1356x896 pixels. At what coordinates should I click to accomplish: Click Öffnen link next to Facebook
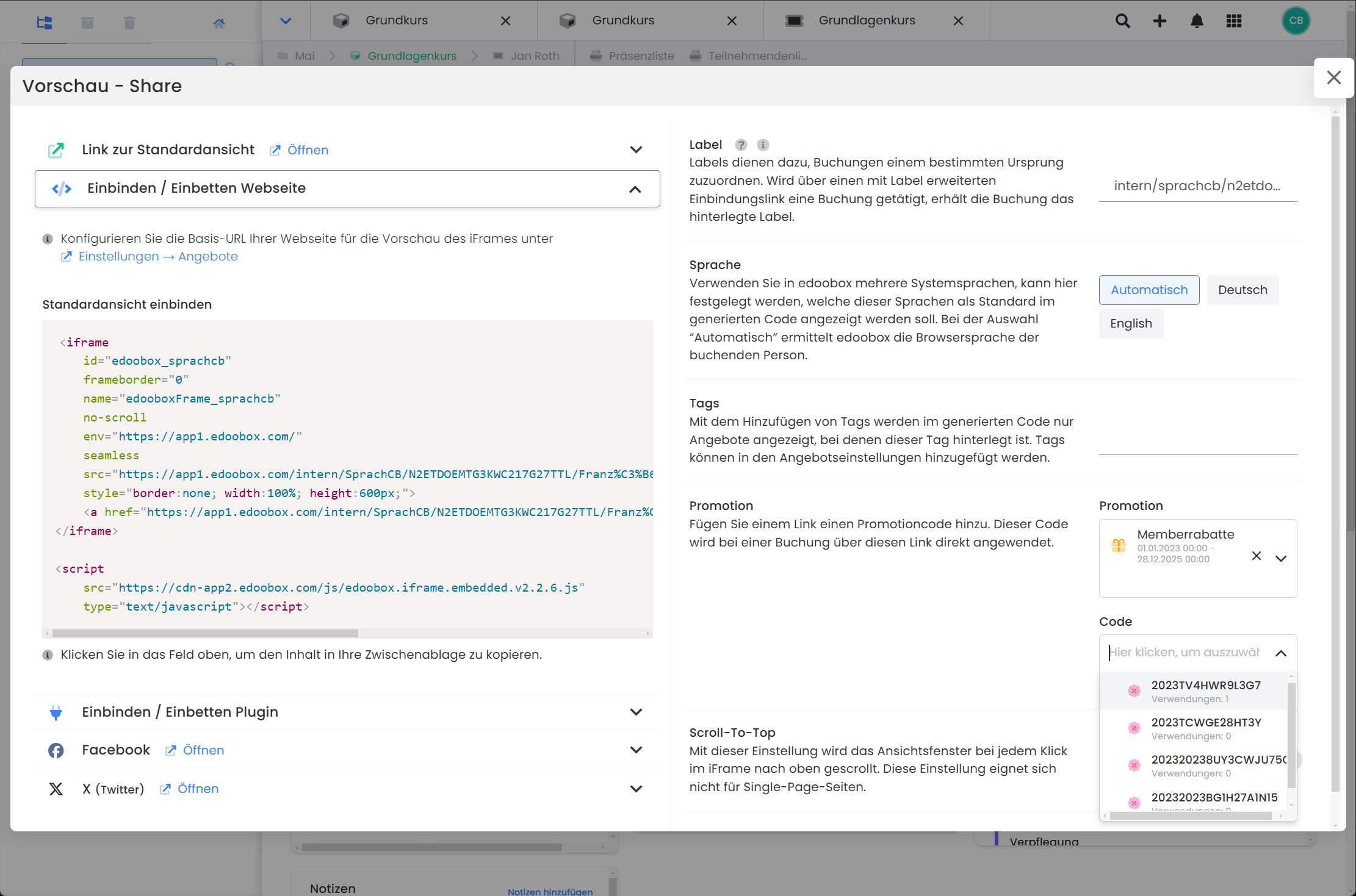click(x=203, y=750)
